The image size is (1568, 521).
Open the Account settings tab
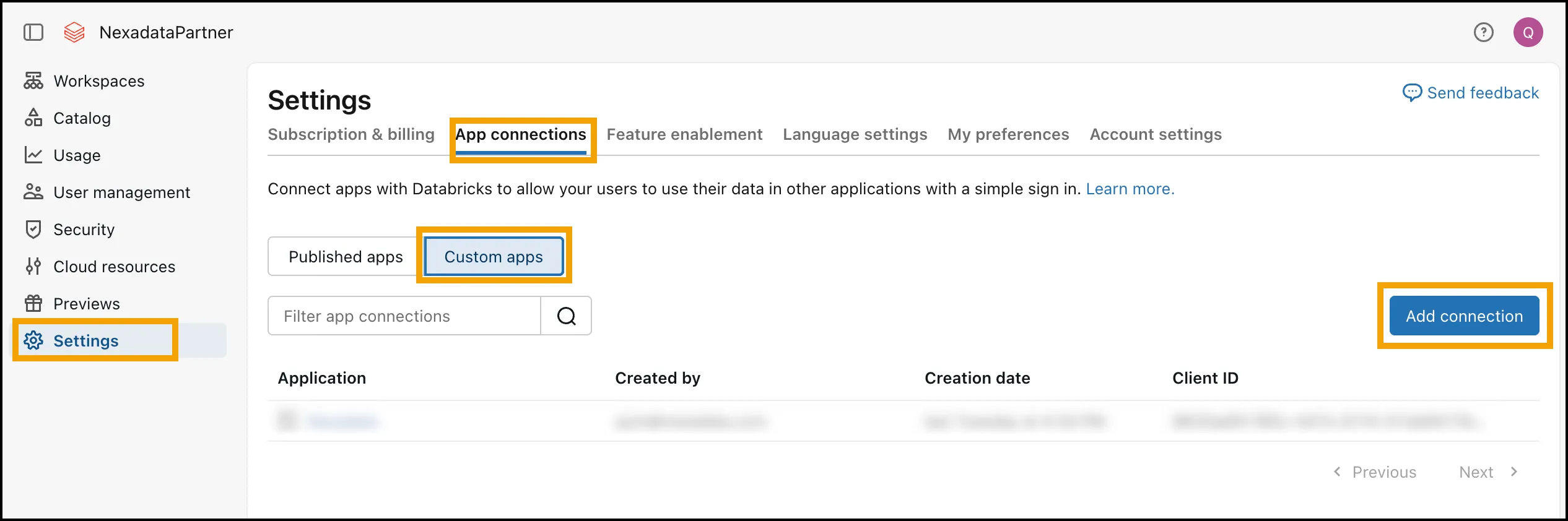coord(1156,134)
